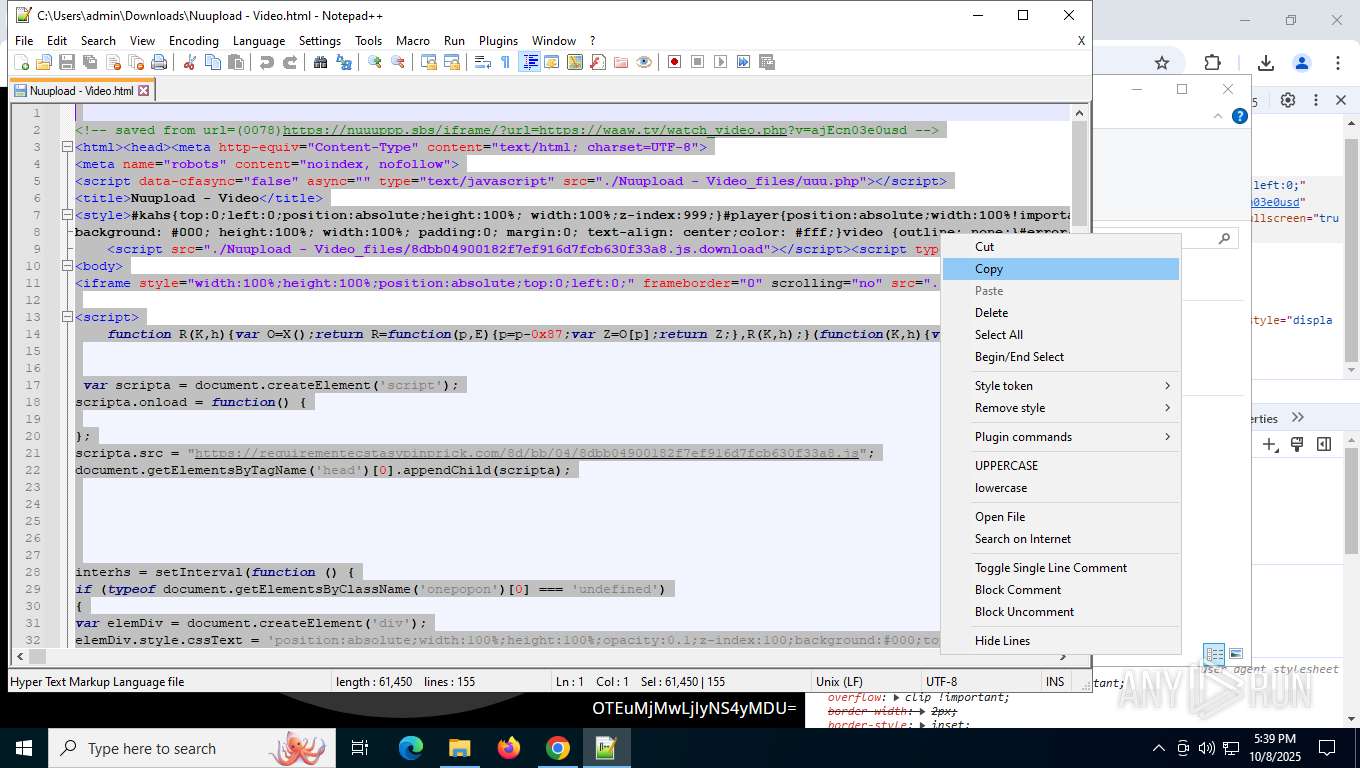Click the Undo toolbar icon

[x=266, y=62]
